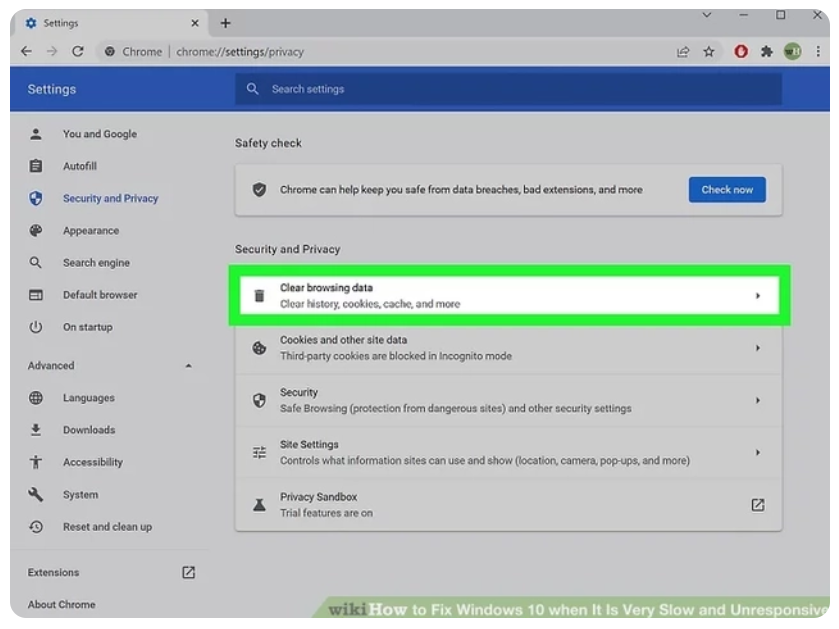Open Site Settings row arrow
The height and width of the screenshot is (629, 839).
pyautogui.click(x=757, y=453)
